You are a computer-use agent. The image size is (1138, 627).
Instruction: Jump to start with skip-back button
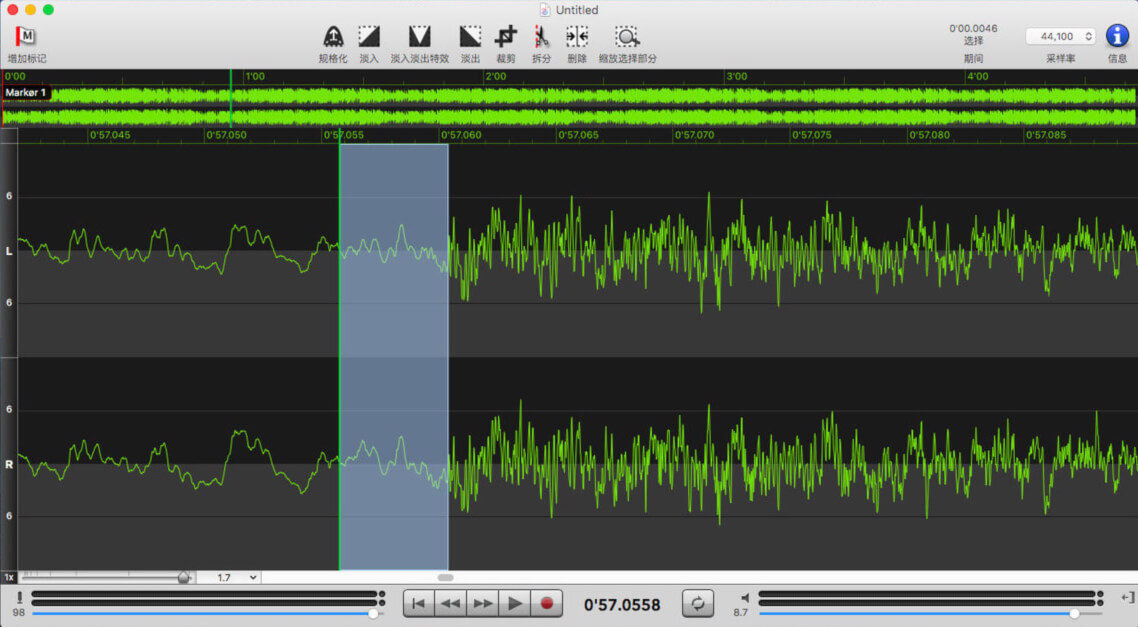click(419, 604)
